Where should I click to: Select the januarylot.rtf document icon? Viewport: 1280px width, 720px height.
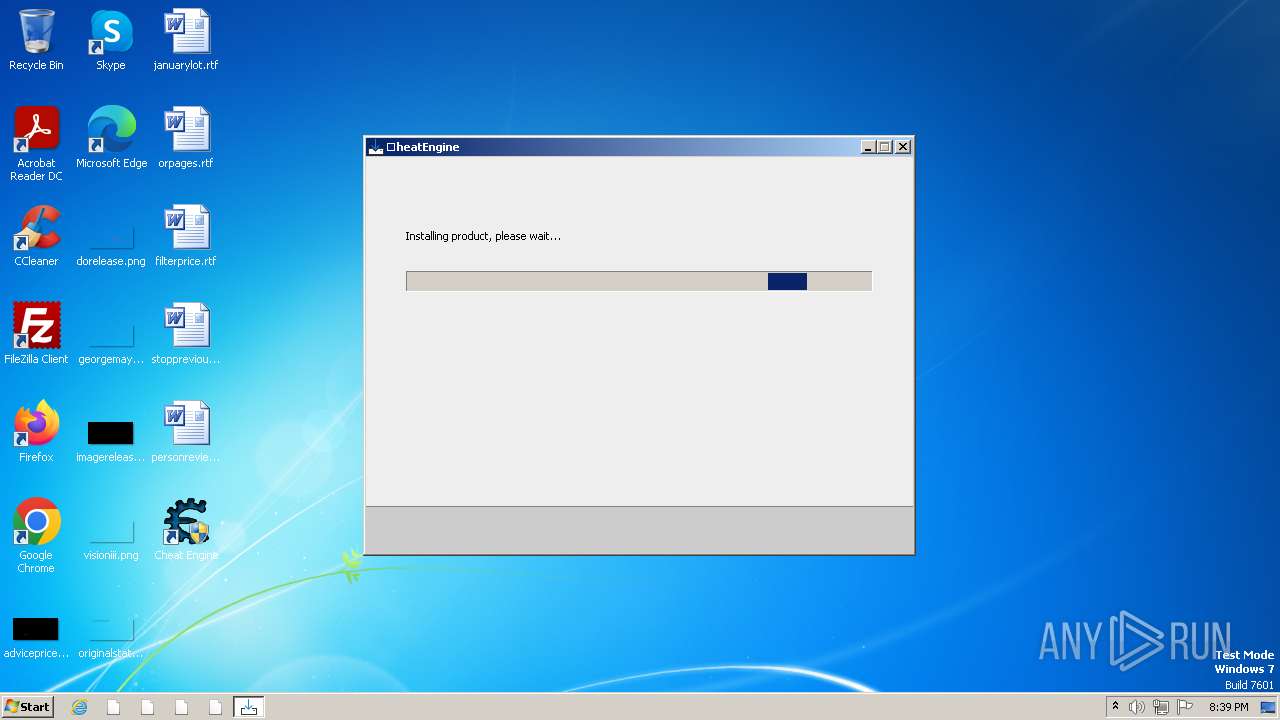pyautogui.click(x=186, y=41)
